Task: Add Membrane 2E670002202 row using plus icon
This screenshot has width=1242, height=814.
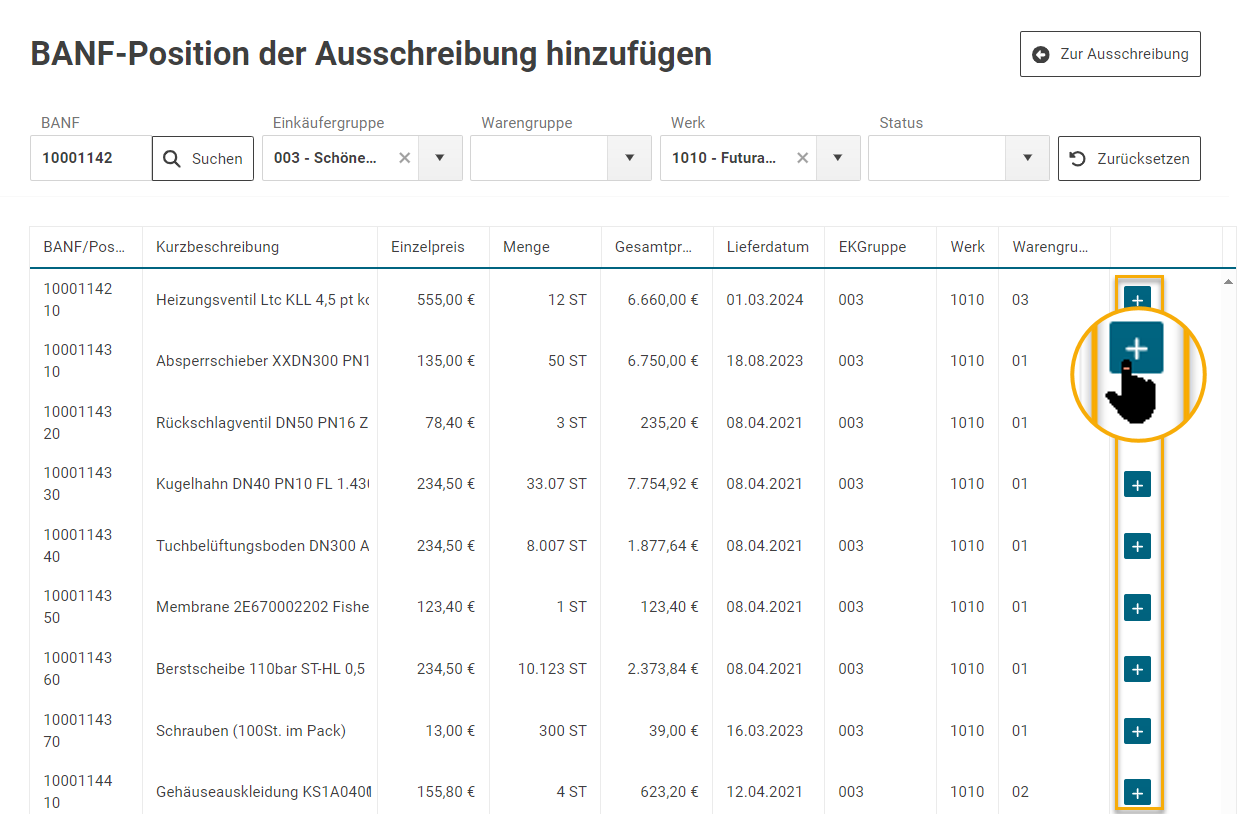Action: coord(1137,607)
